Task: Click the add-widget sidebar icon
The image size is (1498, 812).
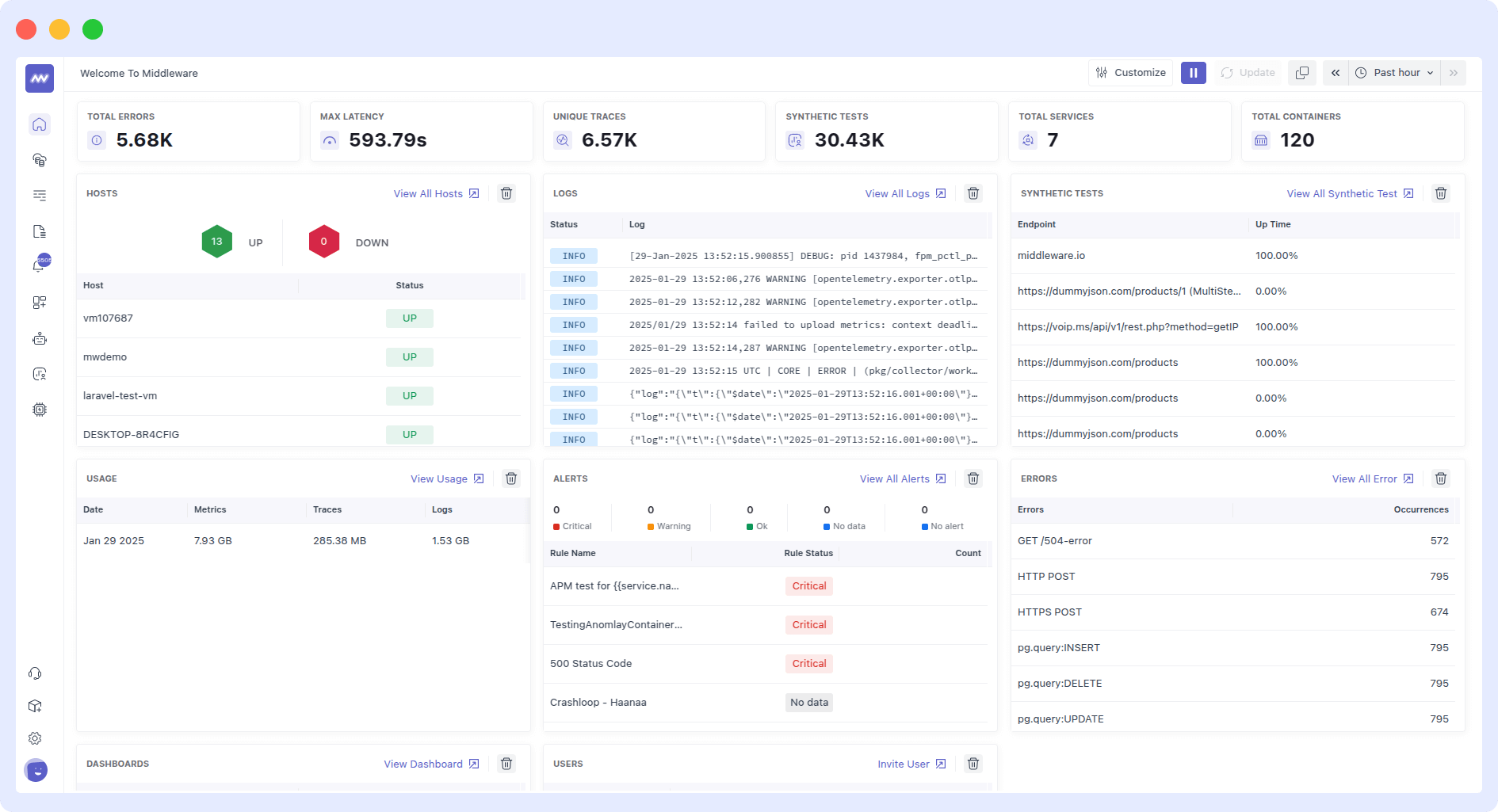Action: tap(39, 302)
